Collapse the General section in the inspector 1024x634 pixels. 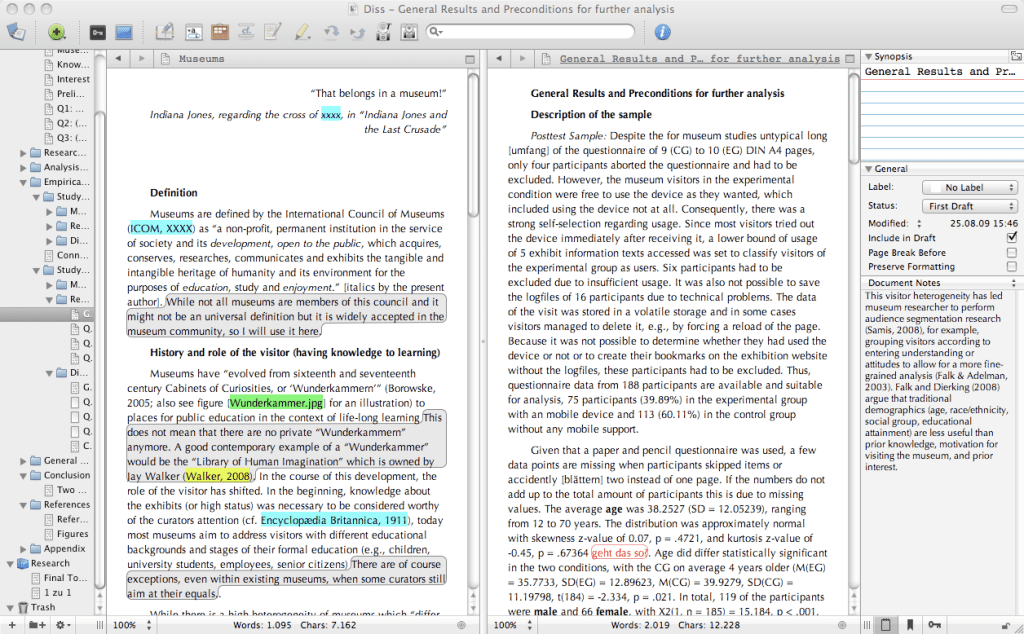point(869,168)
